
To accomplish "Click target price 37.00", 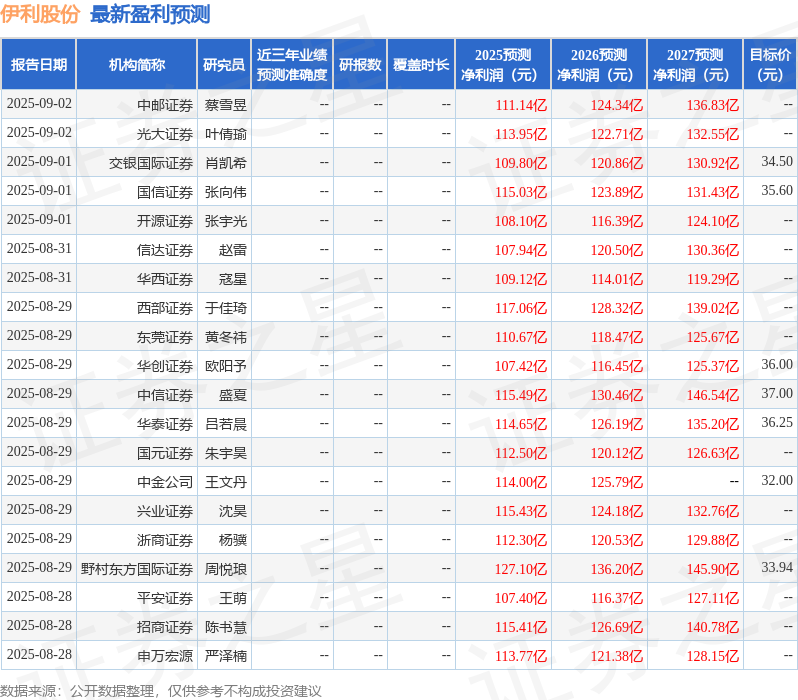I will 777,394.
